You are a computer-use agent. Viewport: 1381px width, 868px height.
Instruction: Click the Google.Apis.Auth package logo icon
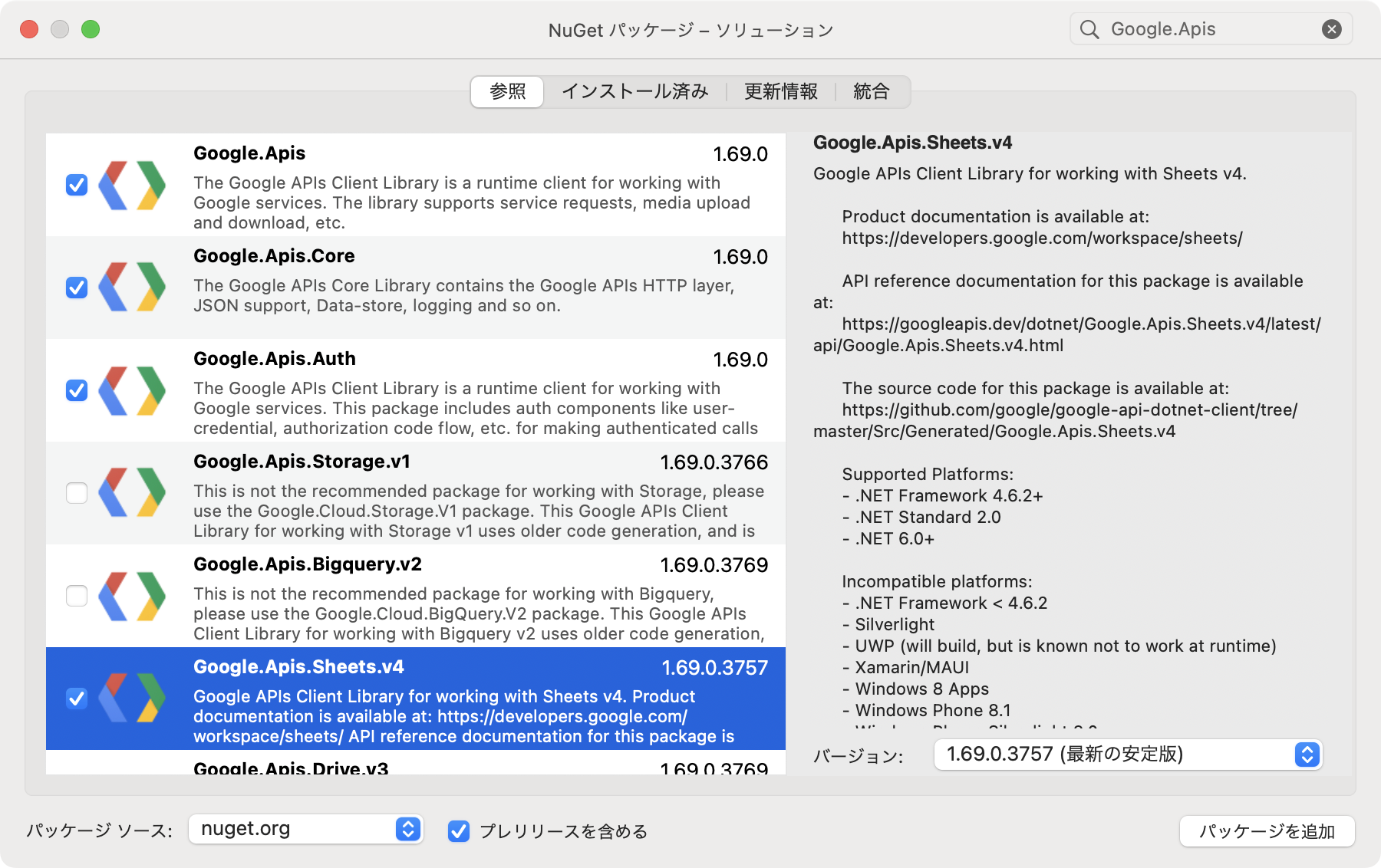coord(132,390)
